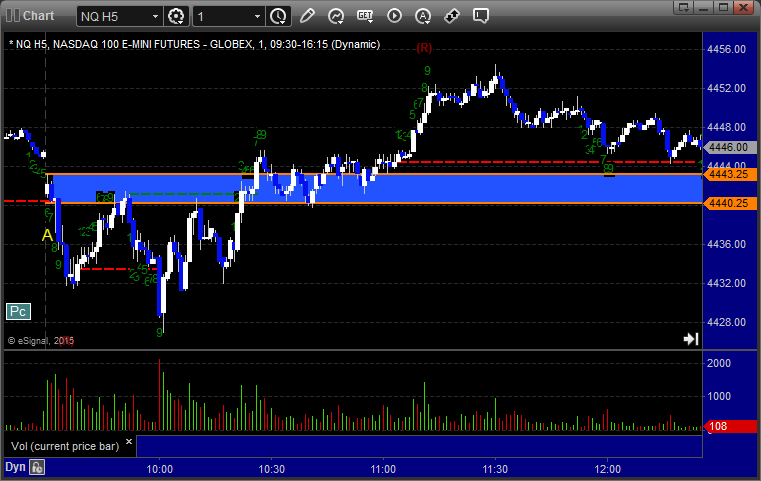Screen dimensions: 761x481
Task: Select the drawing pencil tool
Action: pos(307,16)
